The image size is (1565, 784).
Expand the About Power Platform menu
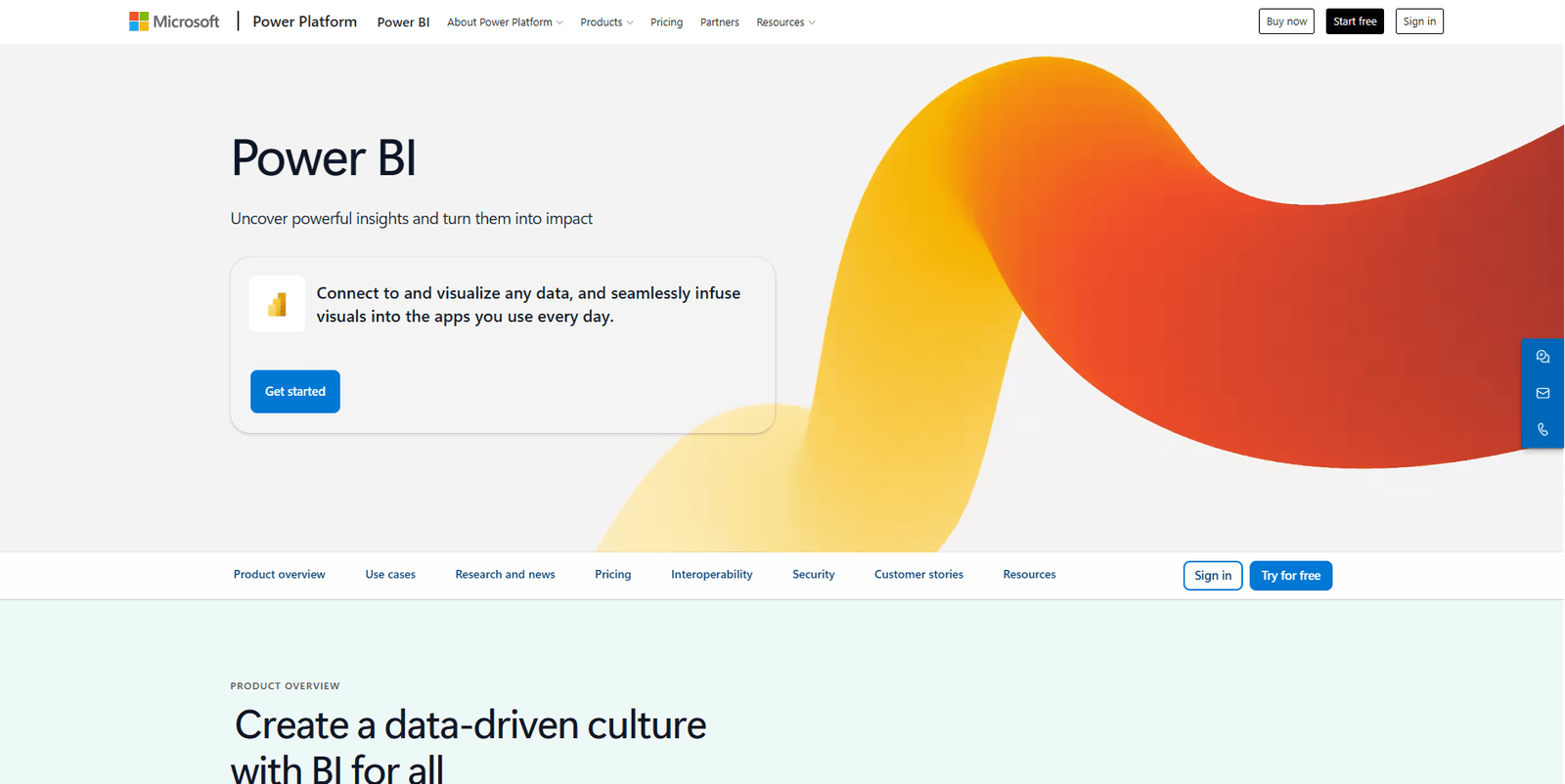505,22
